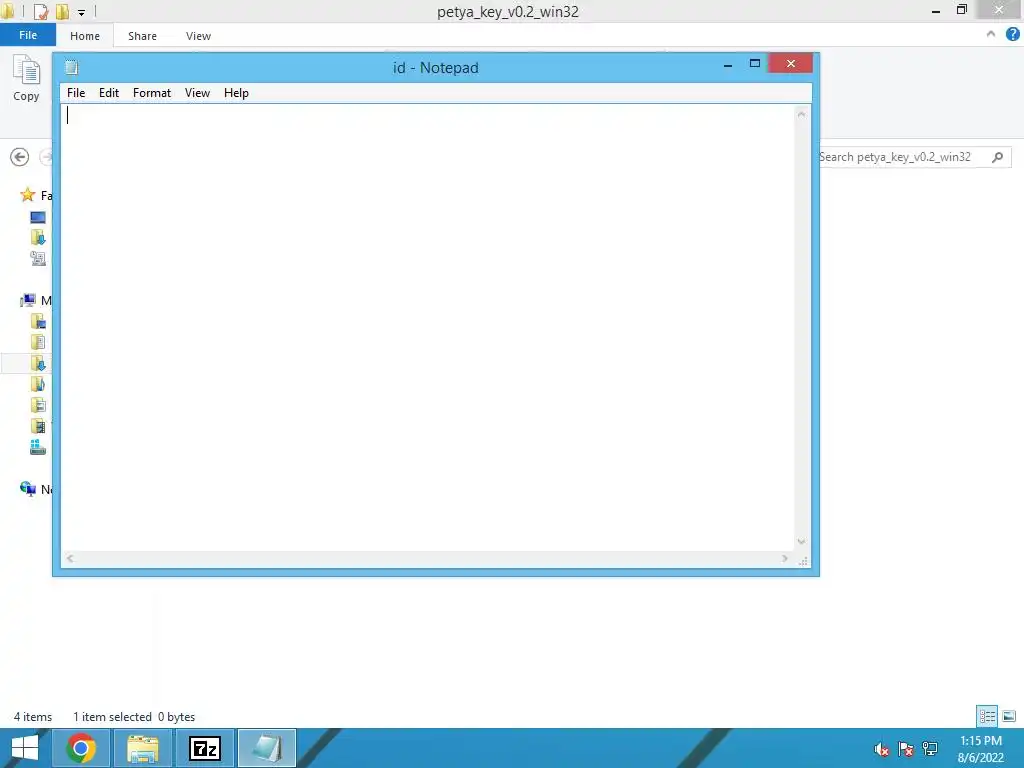
Task: Open 7-Zip from the taskbar
Action: [x=204, y=748]
